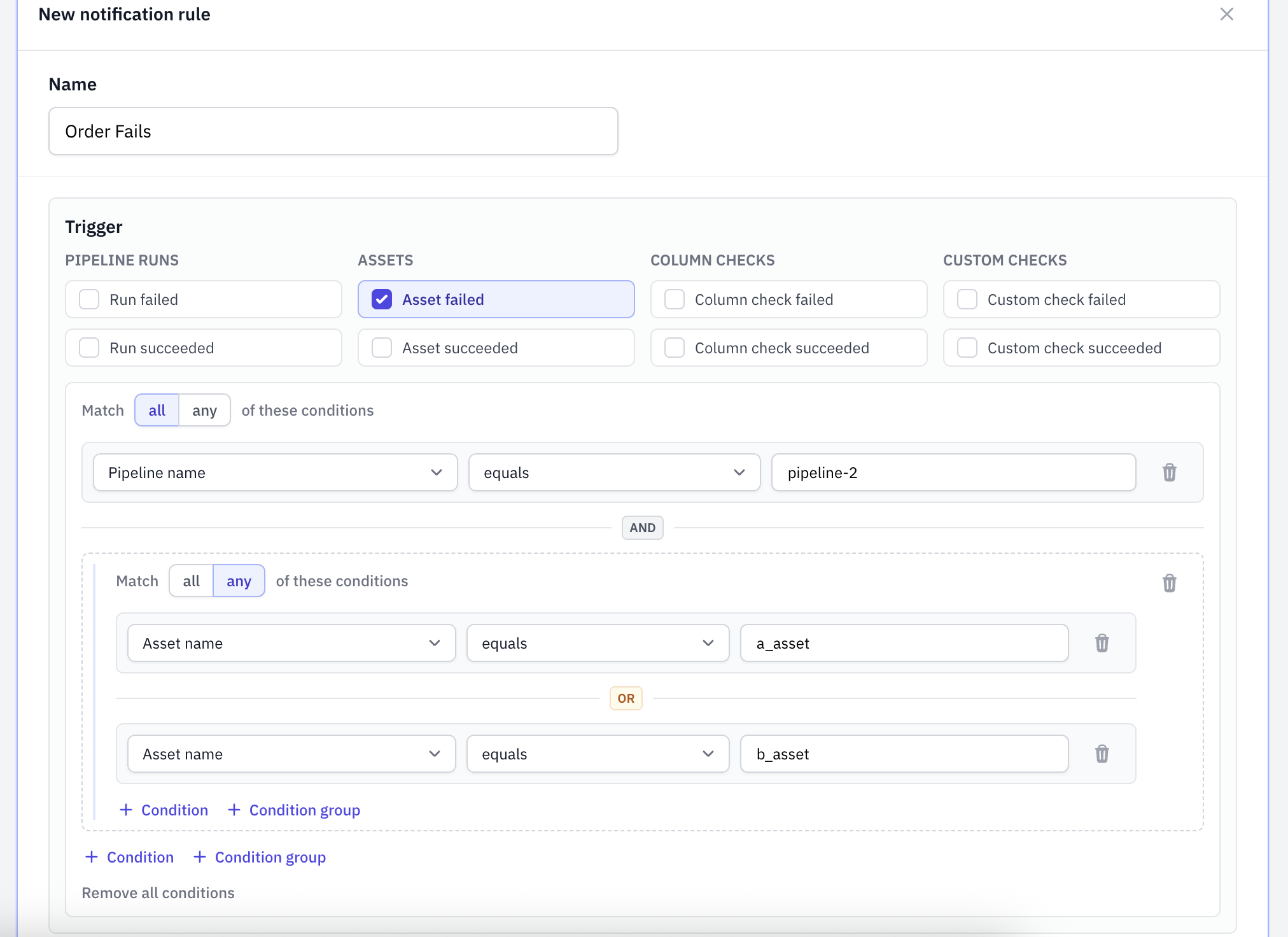
Task: Click the COLUMN CHECKS column heading
Action: (713, 260)
